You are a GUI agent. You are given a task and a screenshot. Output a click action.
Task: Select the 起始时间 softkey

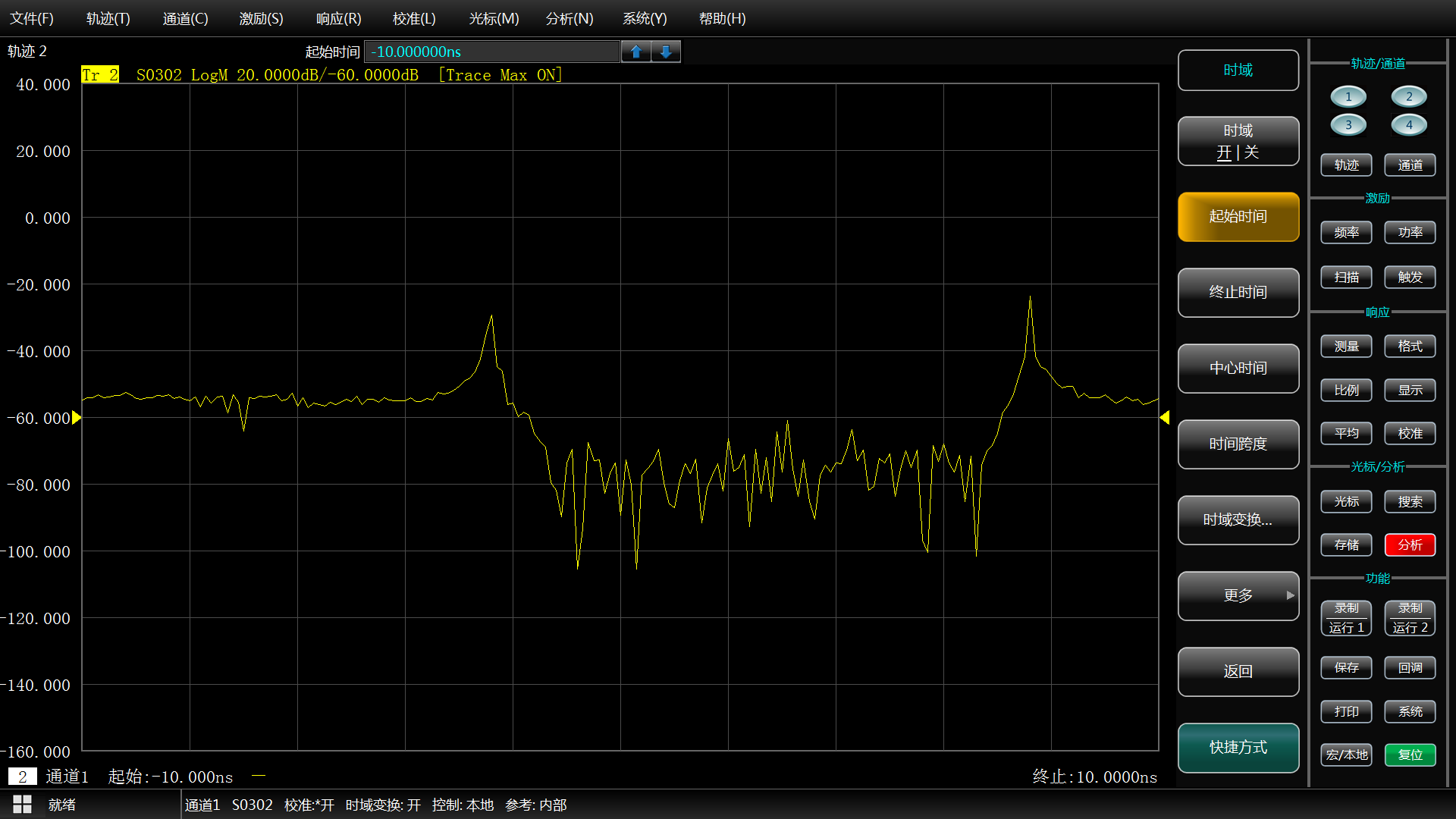tap(1238, 217)
